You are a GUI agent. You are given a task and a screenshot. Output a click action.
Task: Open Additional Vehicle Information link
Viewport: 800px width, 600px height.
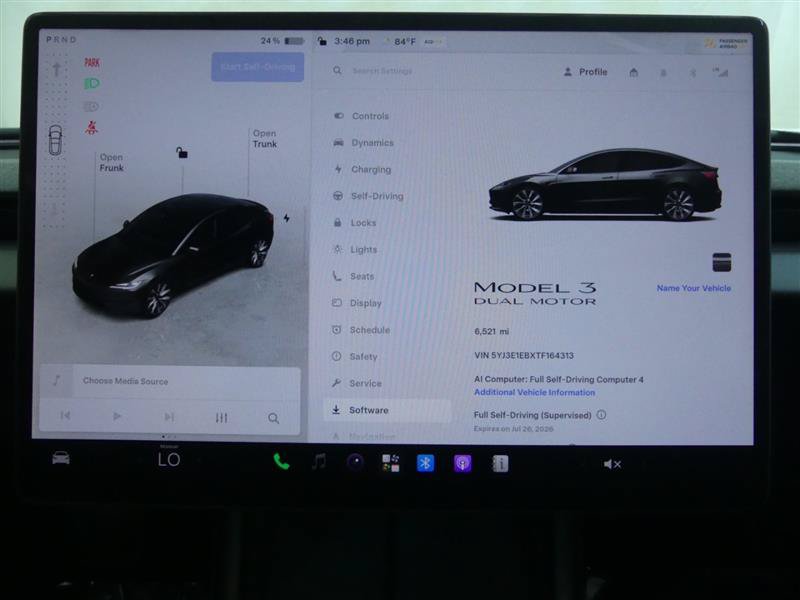click(x=535, y=392)
